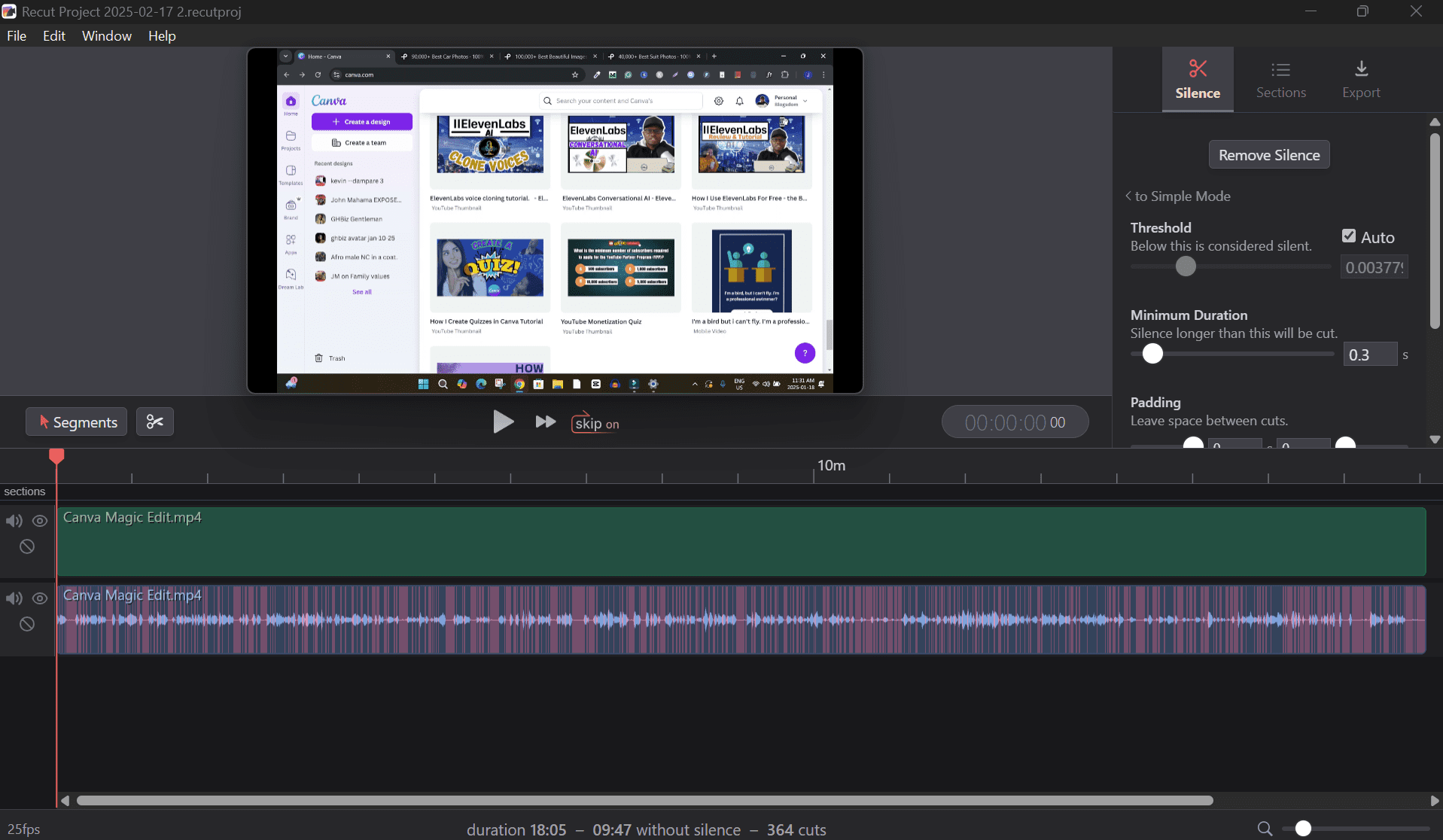Click the Remove Silence button
This screenshot has height=840, width=1443.
(1268, 155)
